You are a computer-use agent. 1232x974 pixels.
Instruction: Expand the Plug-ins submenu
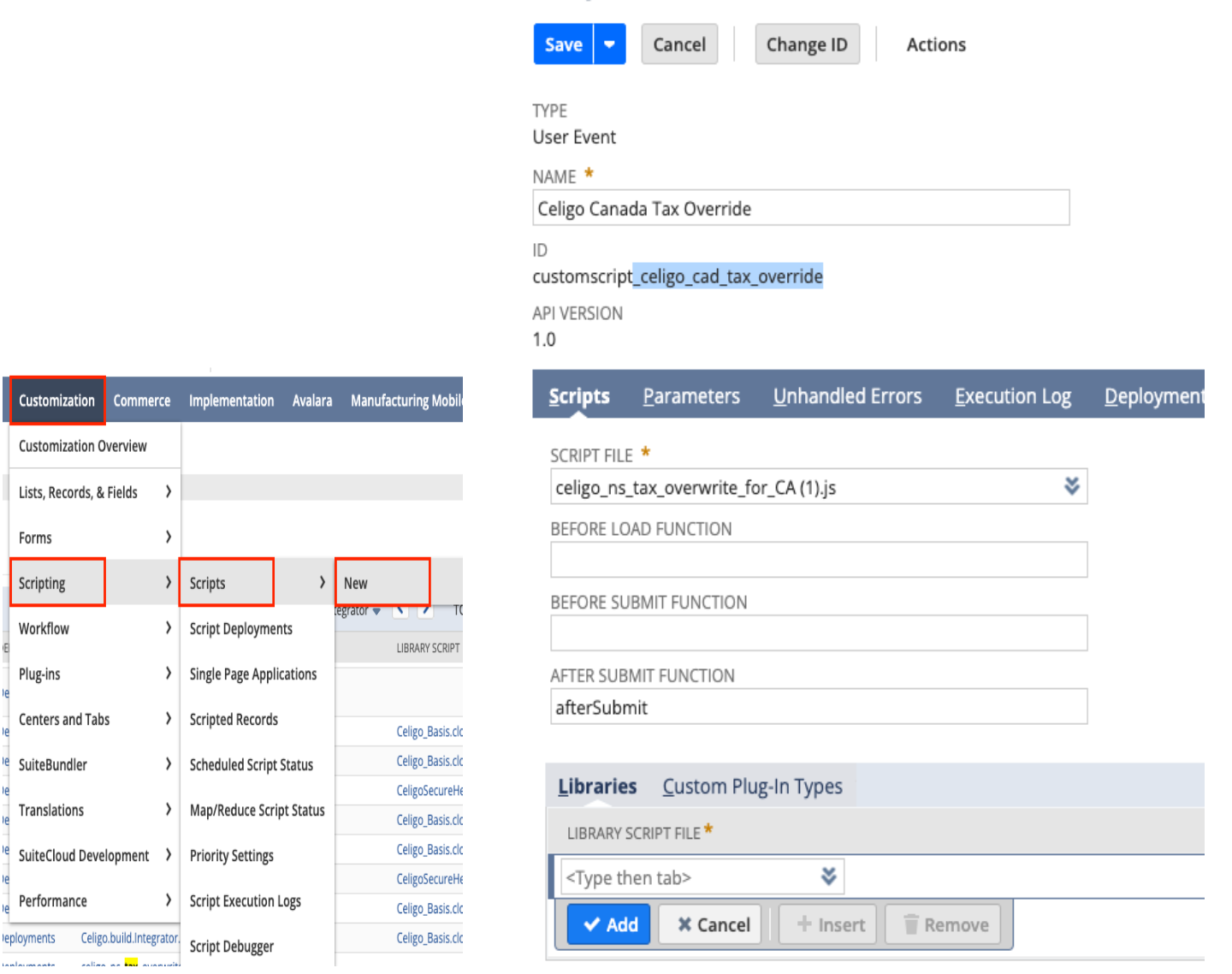tap(95, 674)
